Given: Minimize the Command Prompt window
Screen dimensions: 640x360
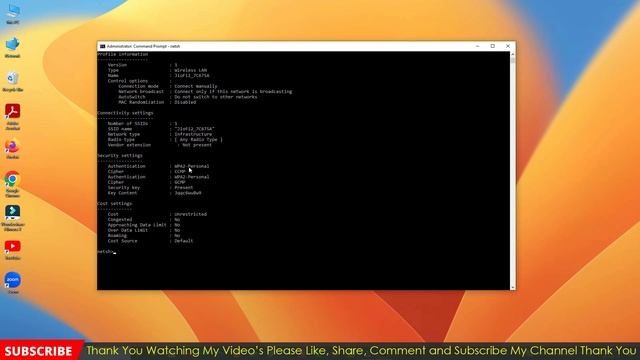Looking at the screenshot, I should click(x=478, y=46).
